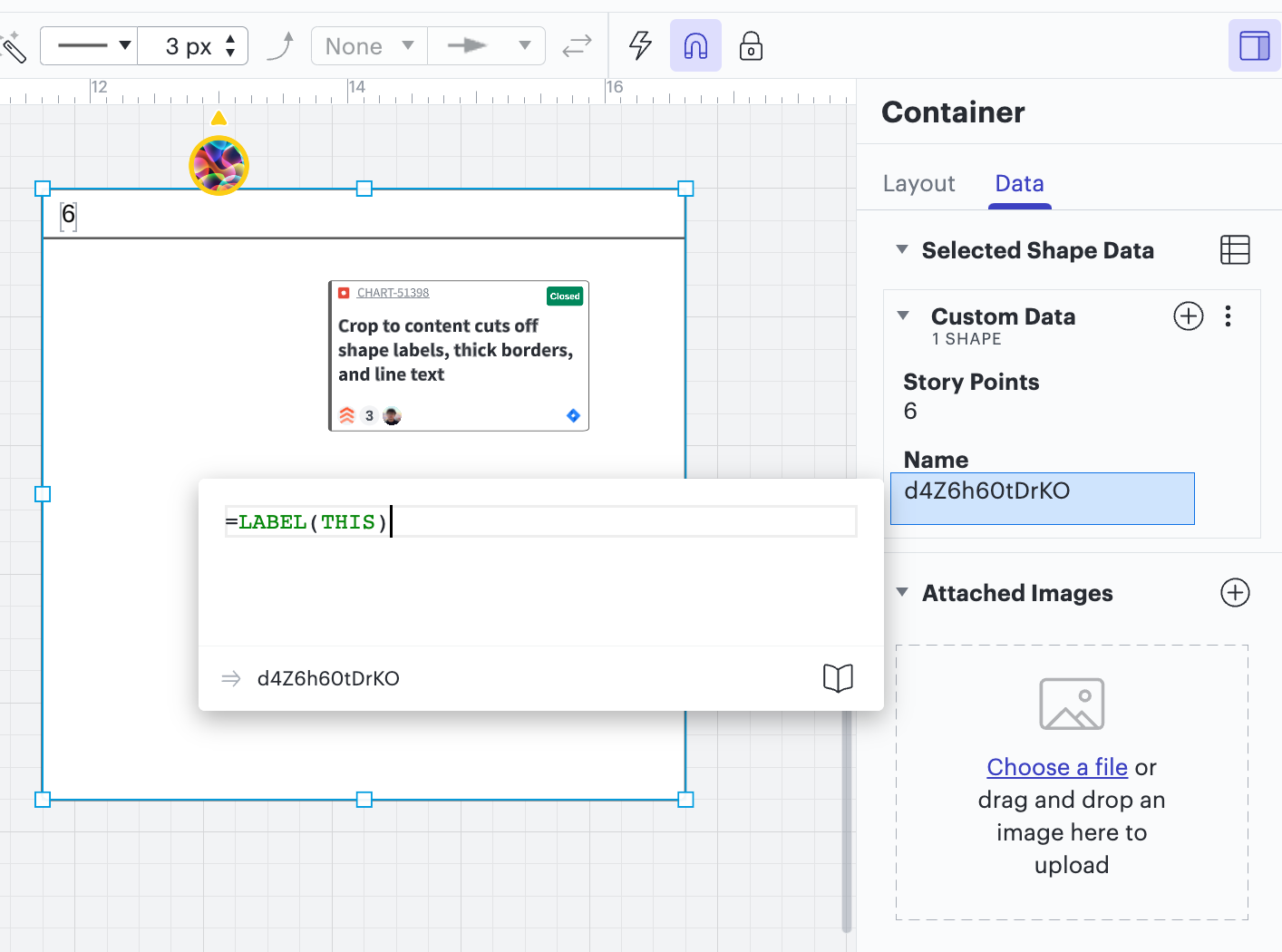This screenshot has height=952, width=1282.
Task: Click the colorful collaborator avatar
Action: pos(219,166)
